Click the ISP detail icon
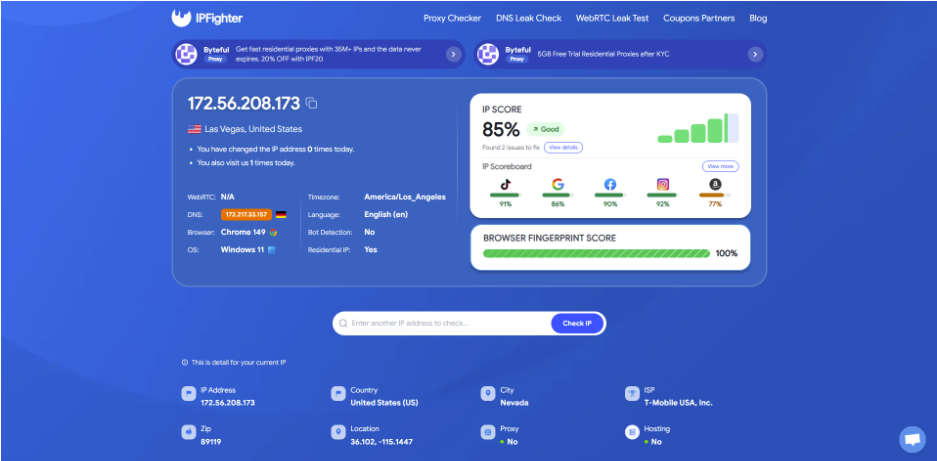 click(x=632, y=394)
